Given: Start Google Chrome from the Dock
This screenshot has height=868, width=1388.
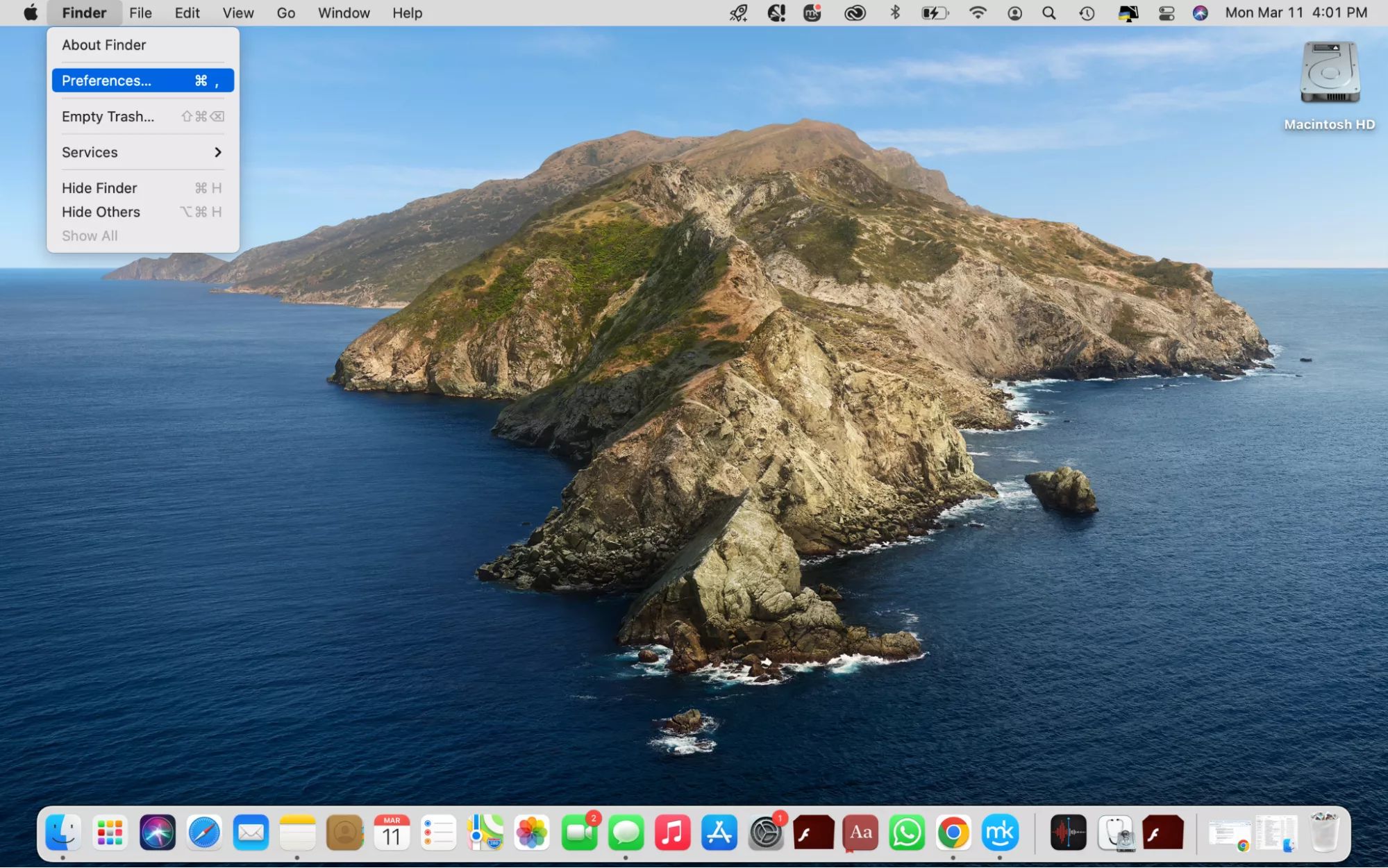Looking at the screenshot, I should (x=953, y=832).
